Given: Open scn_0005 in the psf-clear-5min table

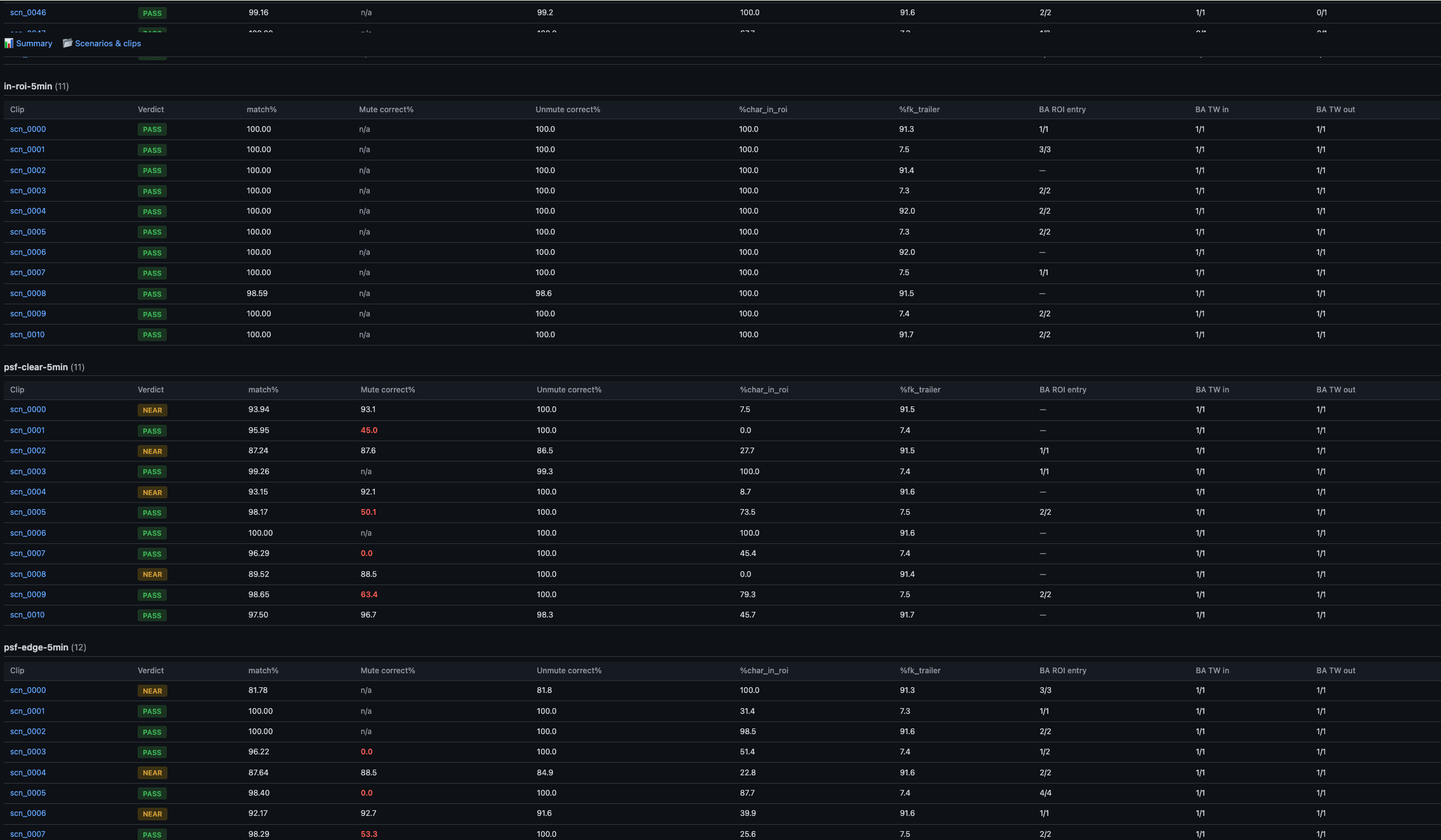Looking at the screenshot, I should 28,512.
